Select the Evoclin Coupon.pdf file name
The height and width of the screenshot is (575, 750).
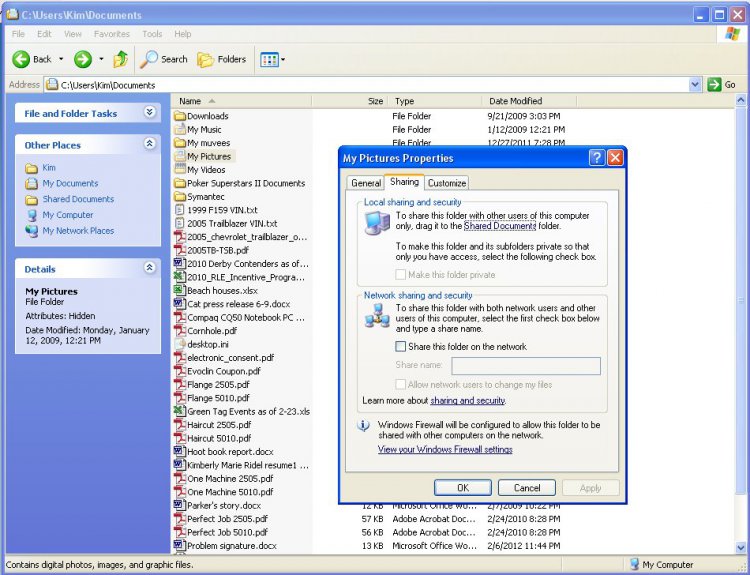[x=223, y=371]
